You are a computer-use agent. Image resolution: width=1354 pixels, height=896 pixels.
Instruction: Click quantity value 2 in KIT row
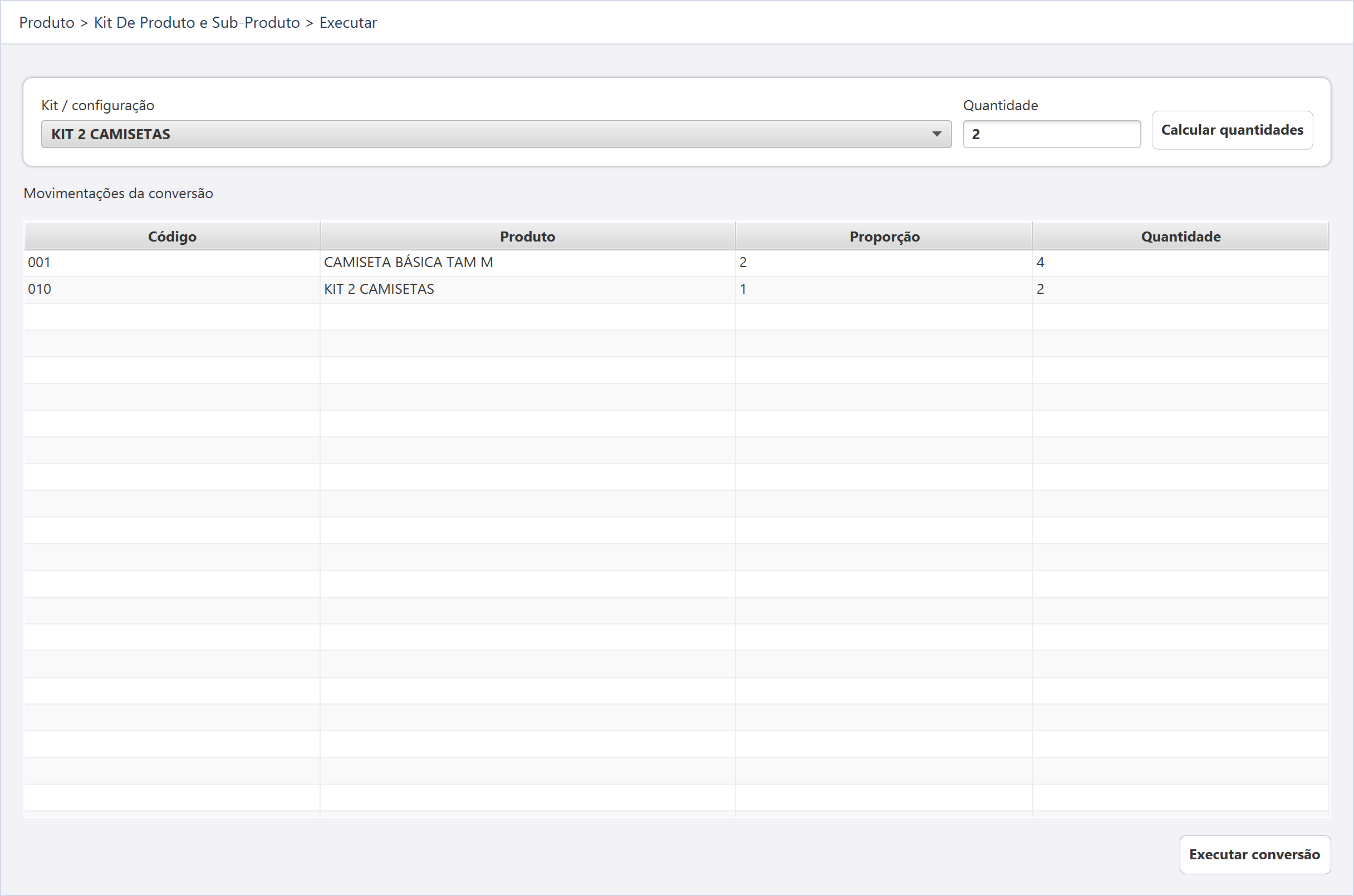(1181, 290)
